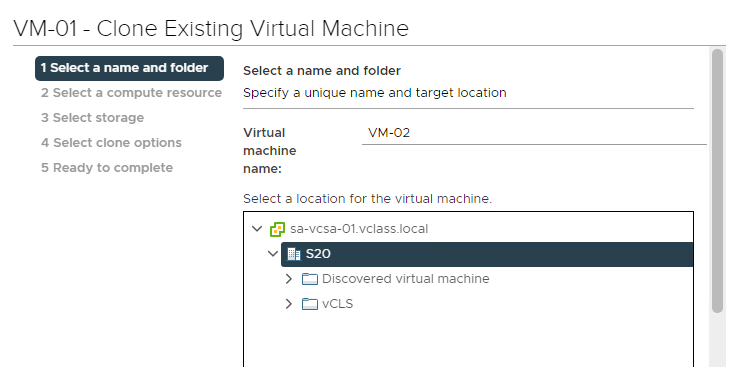Select the Discovered virtual machine label
The image size is (735, 376).
(405, 279)
